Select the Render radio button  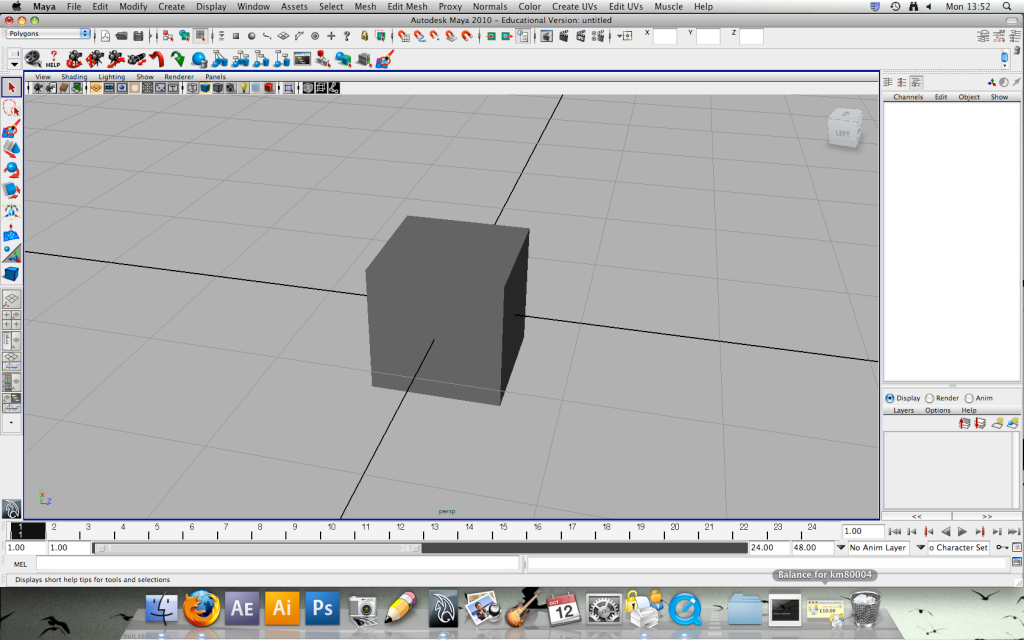(x=930, y=398)
